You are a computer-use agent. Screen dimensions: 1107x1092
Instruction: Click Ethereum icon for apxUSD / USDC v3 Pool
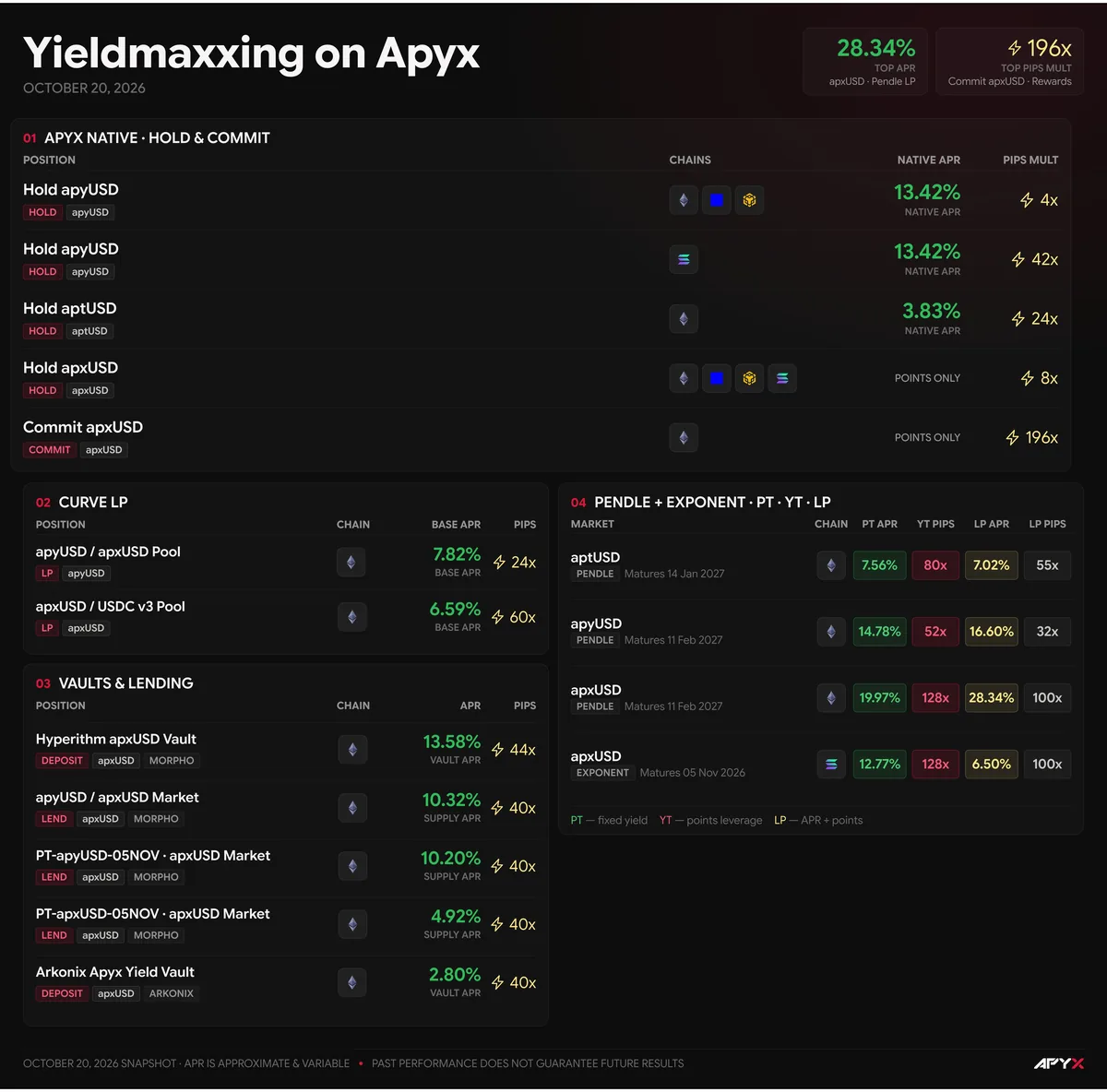[x=352, y=617]
